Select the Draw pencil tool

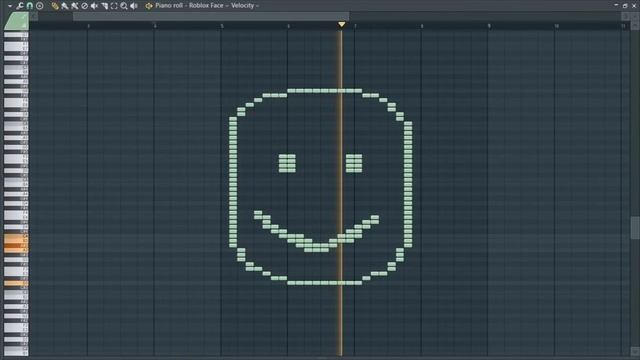(x=55, y=6)
